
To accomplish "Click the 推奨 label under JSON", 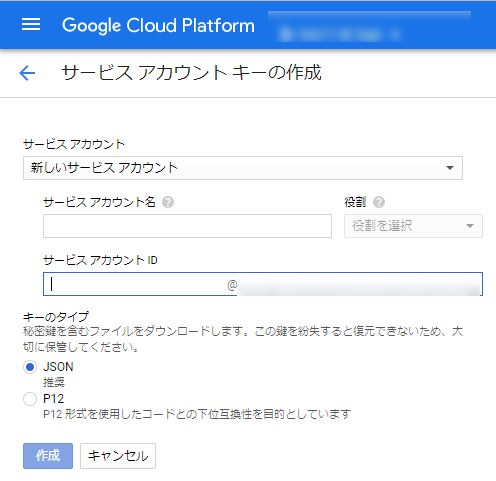I will point(54,382).
